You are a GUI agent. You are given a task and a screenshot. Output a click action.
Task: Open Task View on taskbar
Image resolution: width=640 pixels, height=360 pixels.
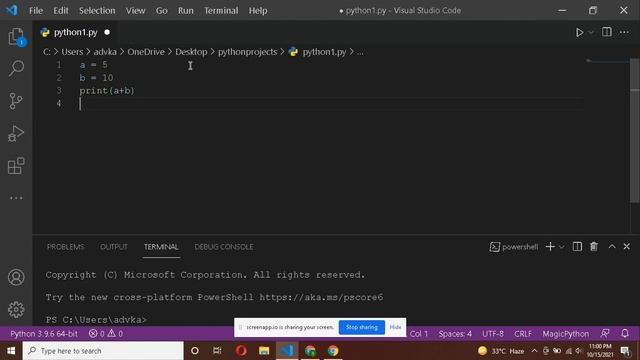point(217,351)
